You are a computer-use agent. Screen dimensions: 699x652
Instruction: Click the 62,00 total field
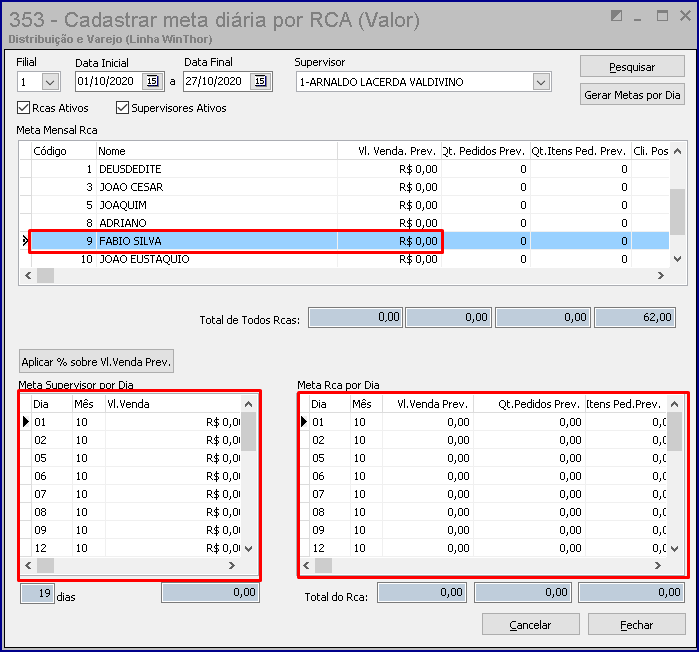(635, 317)
